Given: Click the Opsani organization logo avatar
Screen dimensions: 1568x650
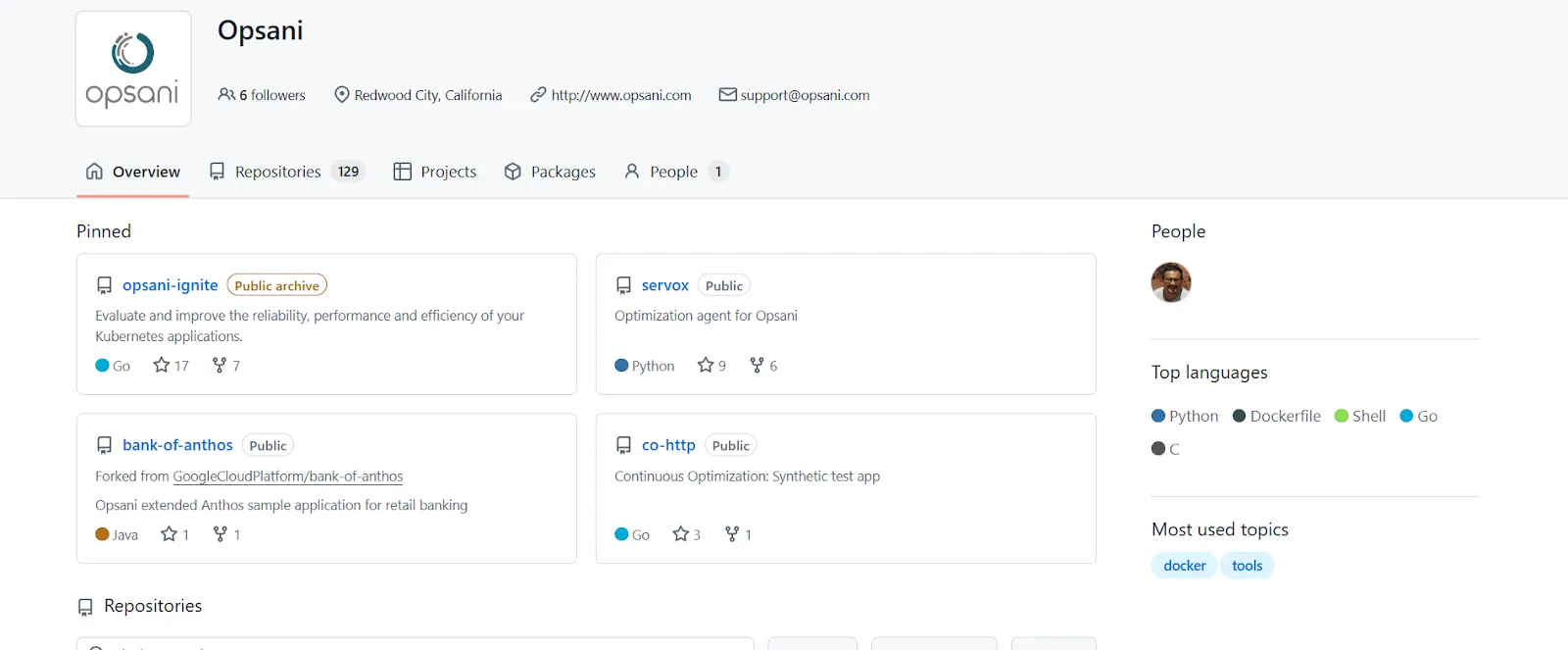Looking at the screenshot, I should tap(133, 69).
